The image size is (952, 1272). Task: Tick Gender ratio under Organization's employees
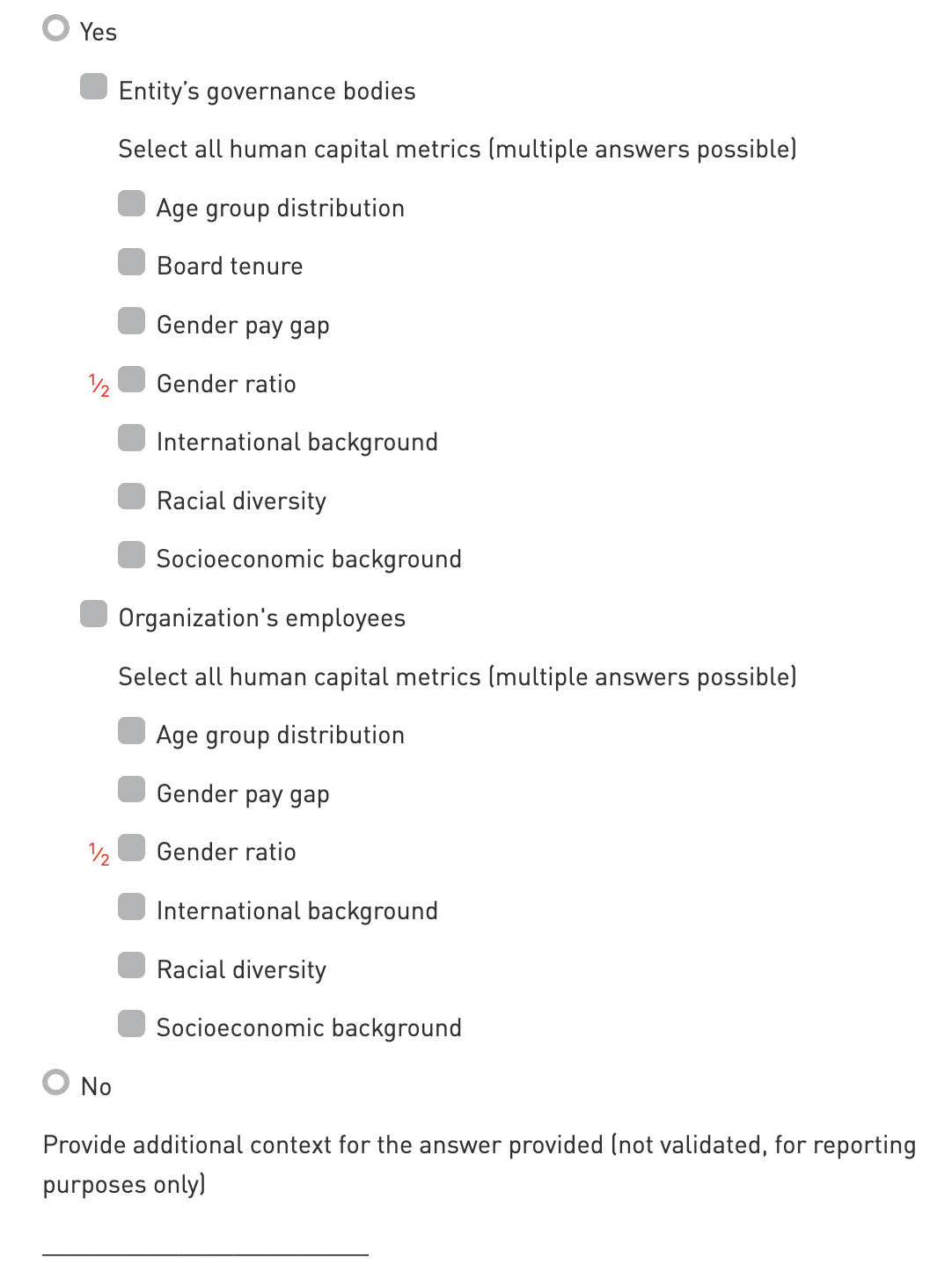[131, 848]
